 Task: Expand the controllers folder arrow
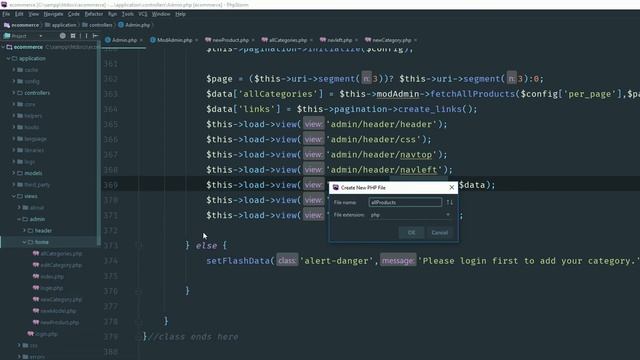click(13, 93)
